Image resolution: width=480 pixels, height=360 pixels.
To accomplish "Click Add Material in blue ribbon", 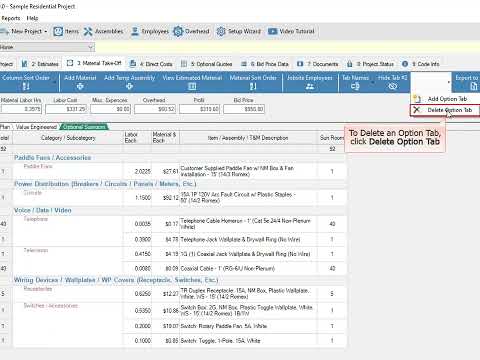I will pos(80,82).
